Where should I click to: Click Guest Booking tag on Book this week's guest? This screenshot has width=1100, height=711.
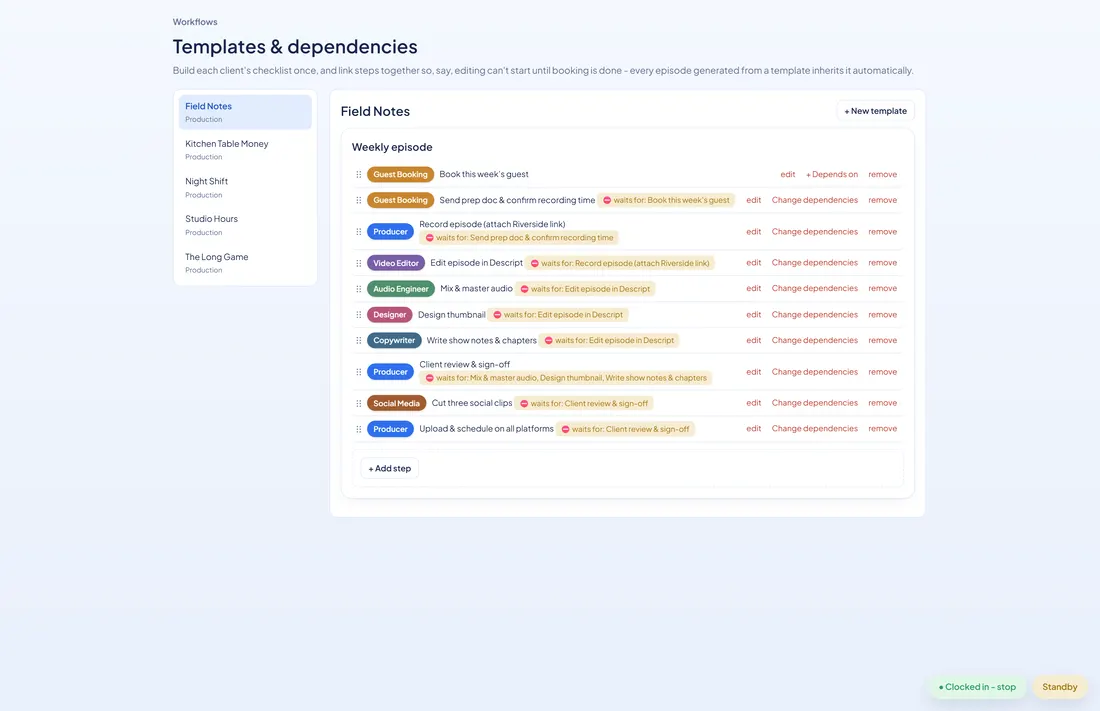(400, 175)
